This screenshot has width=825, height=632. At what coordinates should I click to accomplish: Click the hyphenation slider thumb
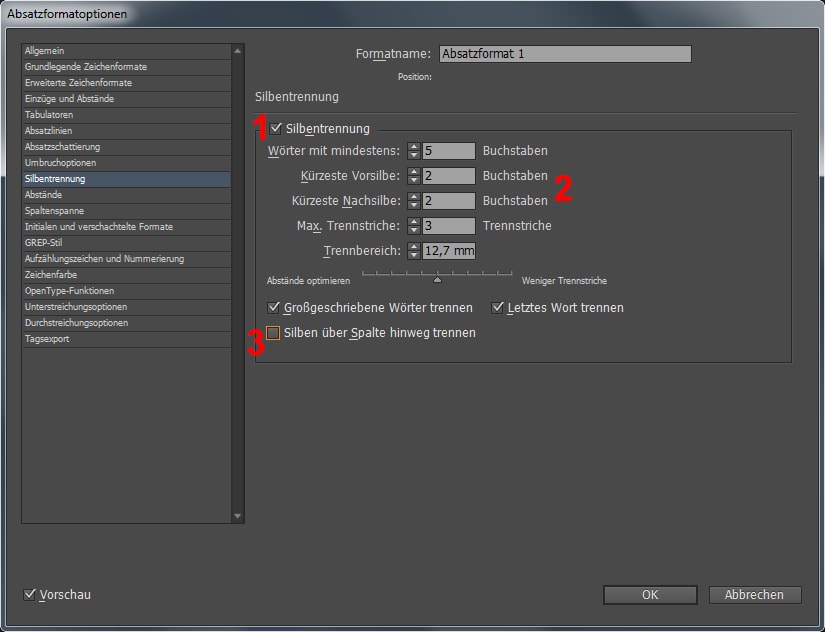437,281
